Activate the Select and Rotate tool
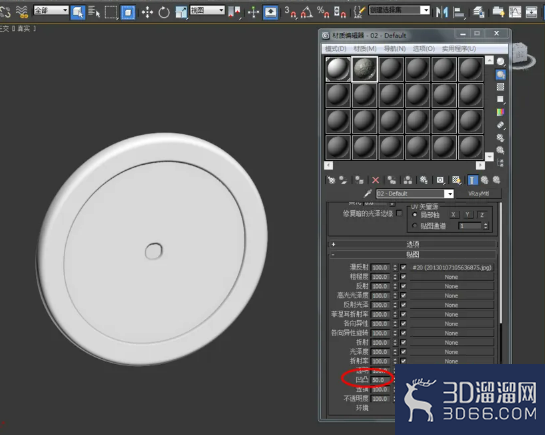The width and height of the screenshot is (545, 435). (x=164, y=13)
